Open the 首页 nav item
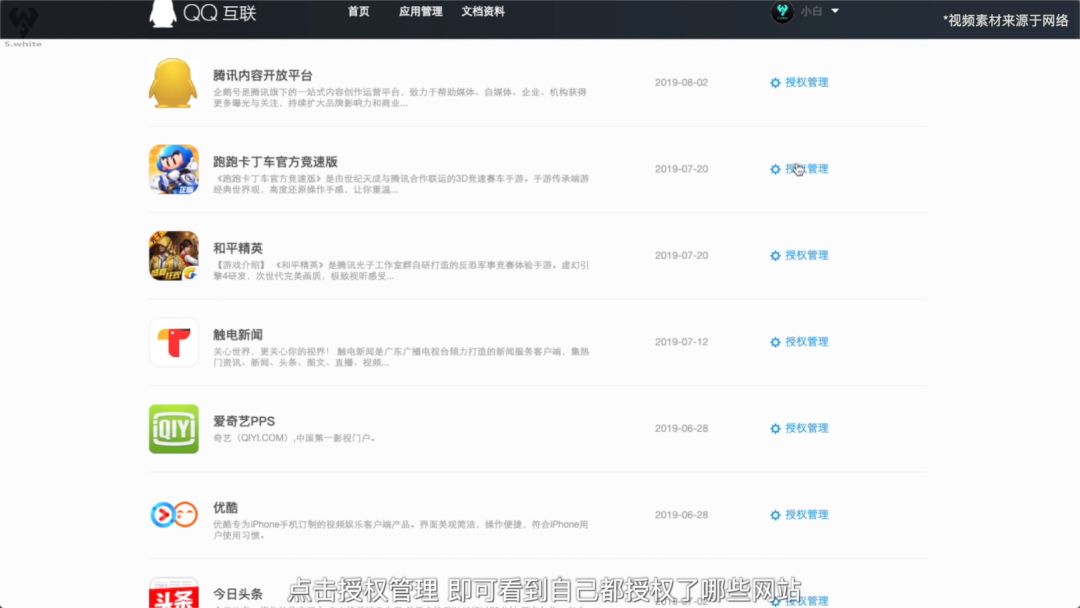This screenshot has height=608, width=1080. click(358, 12)
